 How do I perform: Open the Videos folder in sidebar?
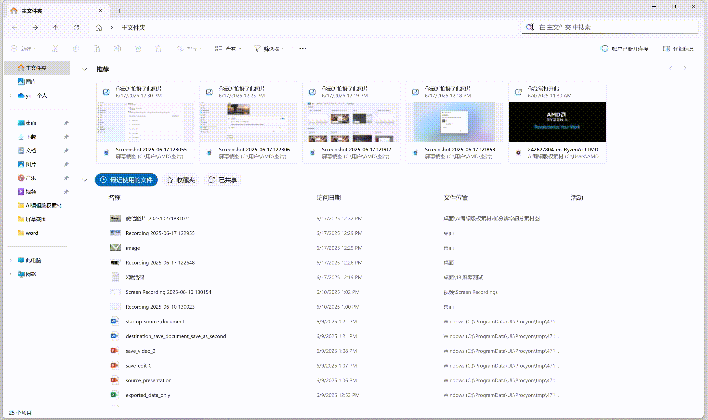click(31, 192)
